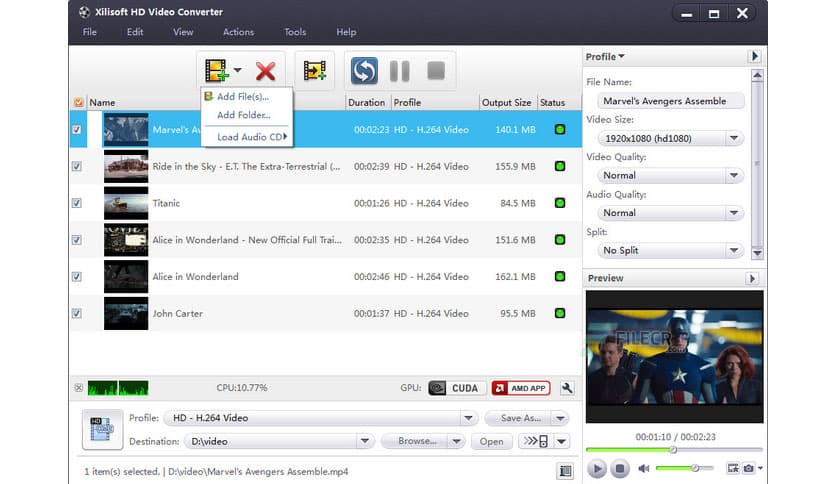Click the Stop conversion square icon
This screenshot has height=484, width=836.
436,70
